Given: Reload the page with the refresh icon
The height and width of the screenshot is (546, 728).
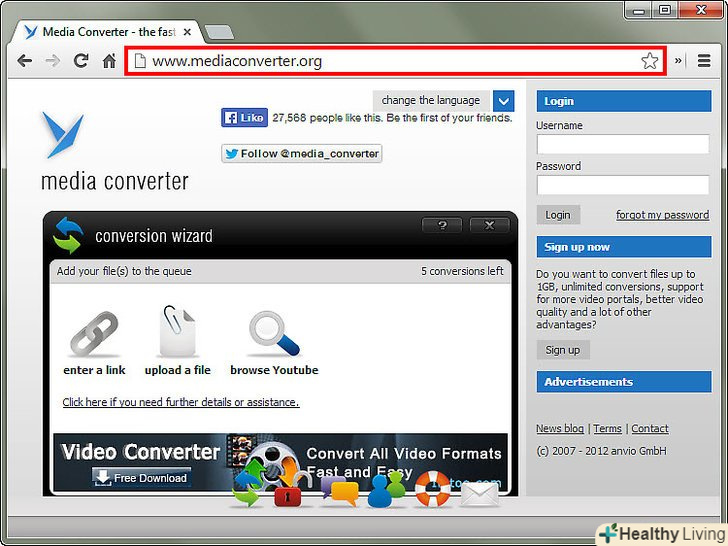Looking at the screenshot, I should click(x=81, y=60).
